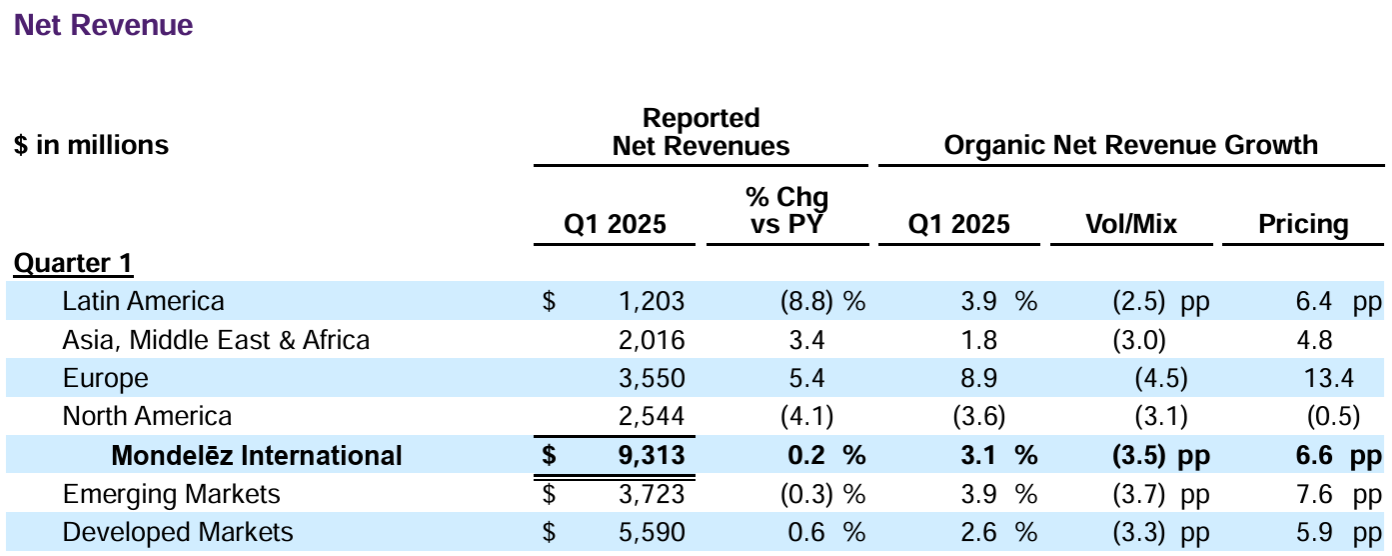This screenshot has width=1392, height=556.
Task: Click Europe pricing value 13.4
Action: pyautogui.click(x=1329, y=378)
